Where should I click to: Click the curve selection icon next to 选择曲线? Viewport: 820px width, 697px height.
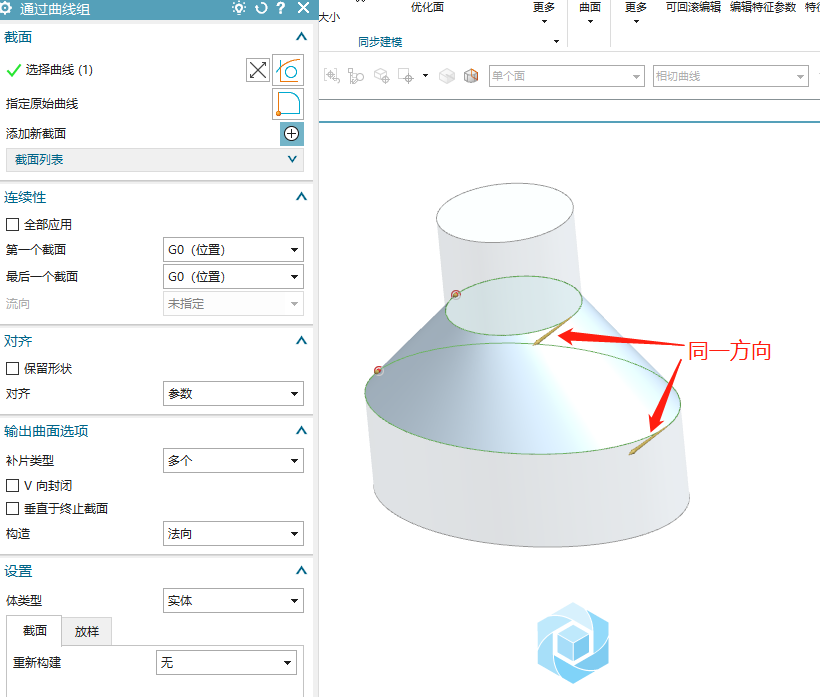tap(288, 70)
